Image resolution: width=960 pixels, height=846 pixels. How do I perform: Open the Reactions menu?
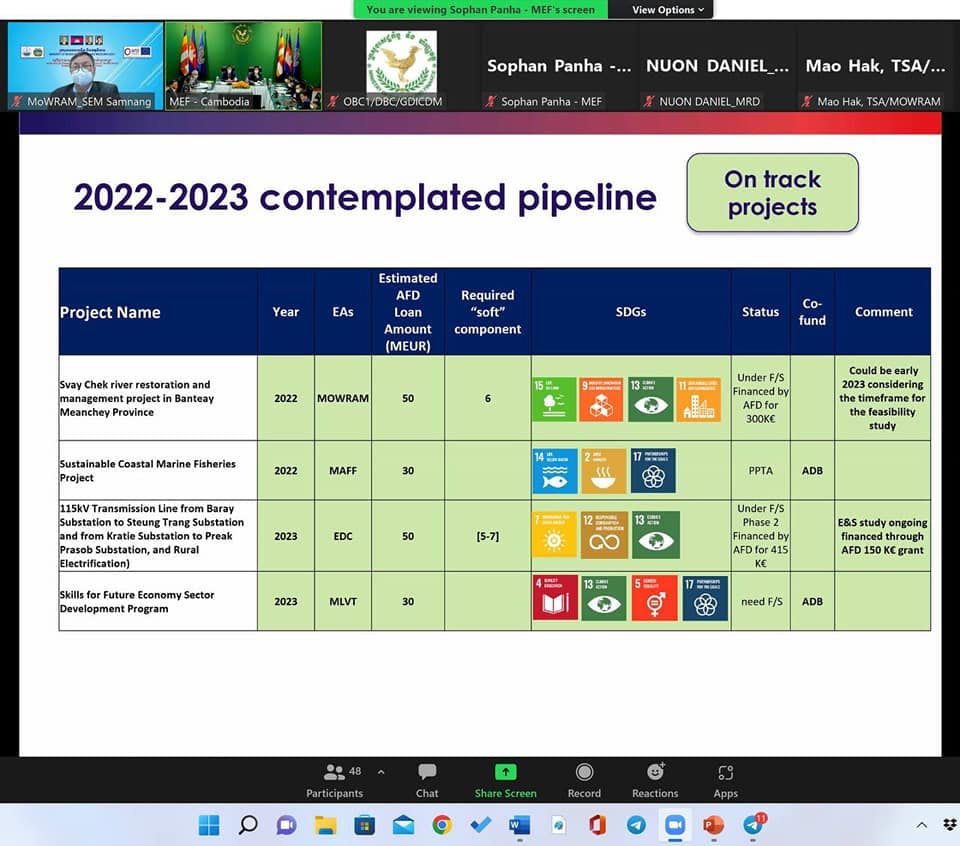click(655, 780)
